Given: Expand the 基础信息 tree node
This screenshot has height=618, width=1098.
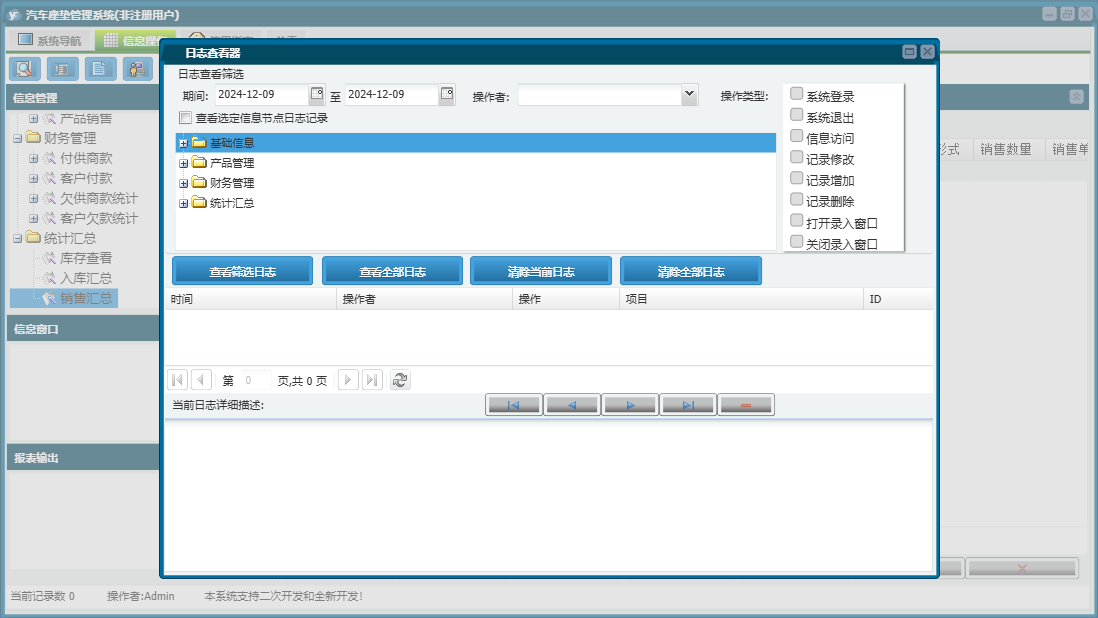Looking at the screenshot, I should tap(183, 143).
